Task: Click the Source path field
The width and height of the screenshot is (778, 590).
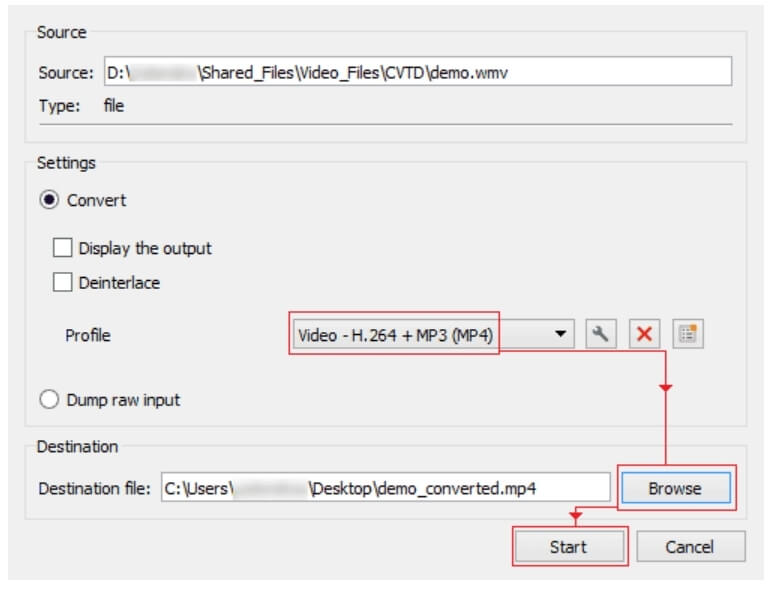Action: point(418,71)
